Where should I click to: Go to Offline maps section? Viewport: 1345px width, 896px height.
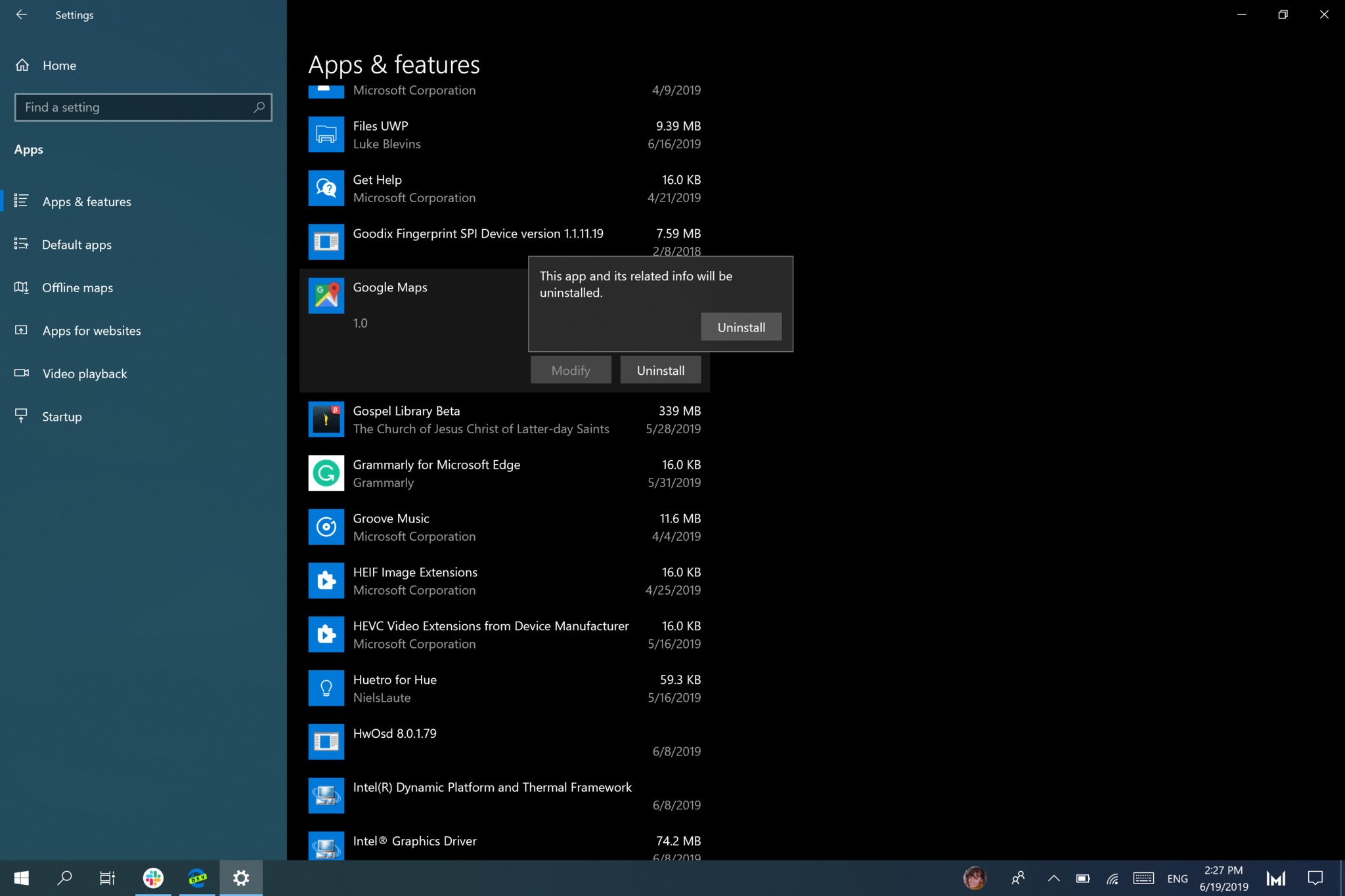click(77, 288)
